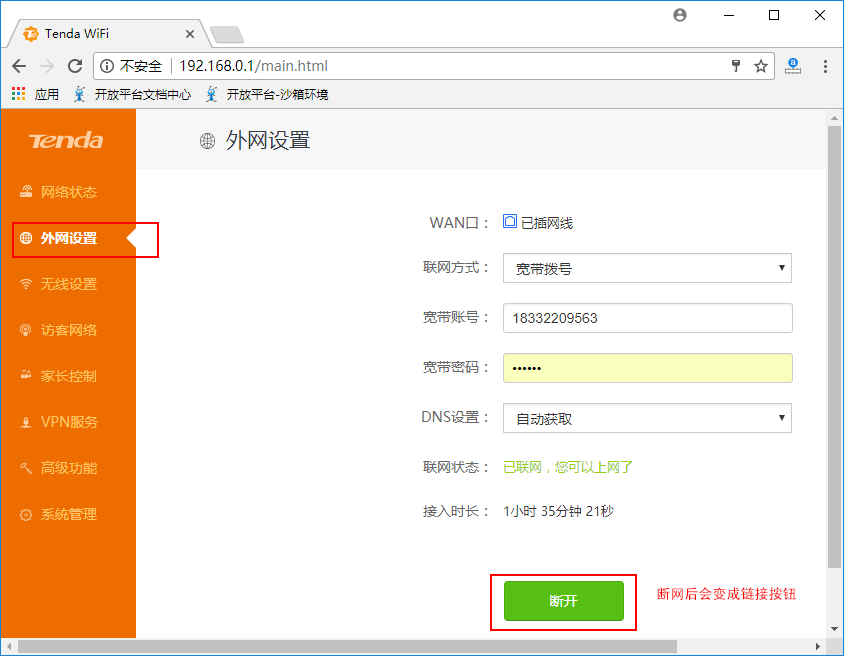Click the Tenda logo

66,140
